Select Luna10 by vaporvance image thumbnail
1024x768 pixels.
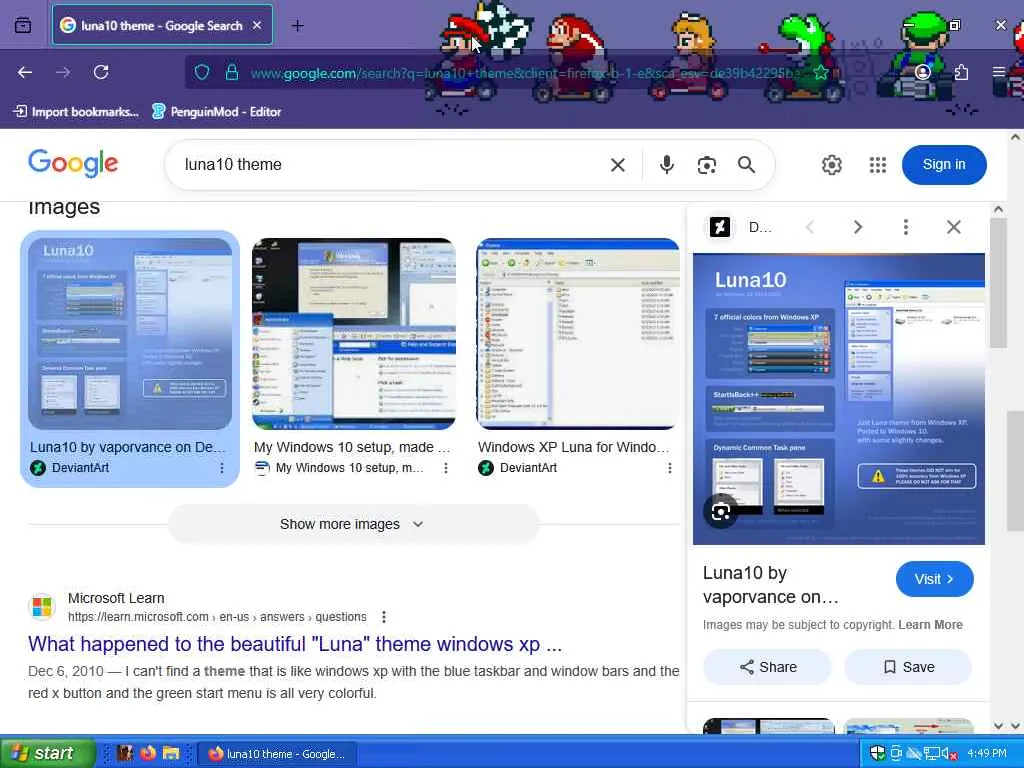(x=130, y=334)
